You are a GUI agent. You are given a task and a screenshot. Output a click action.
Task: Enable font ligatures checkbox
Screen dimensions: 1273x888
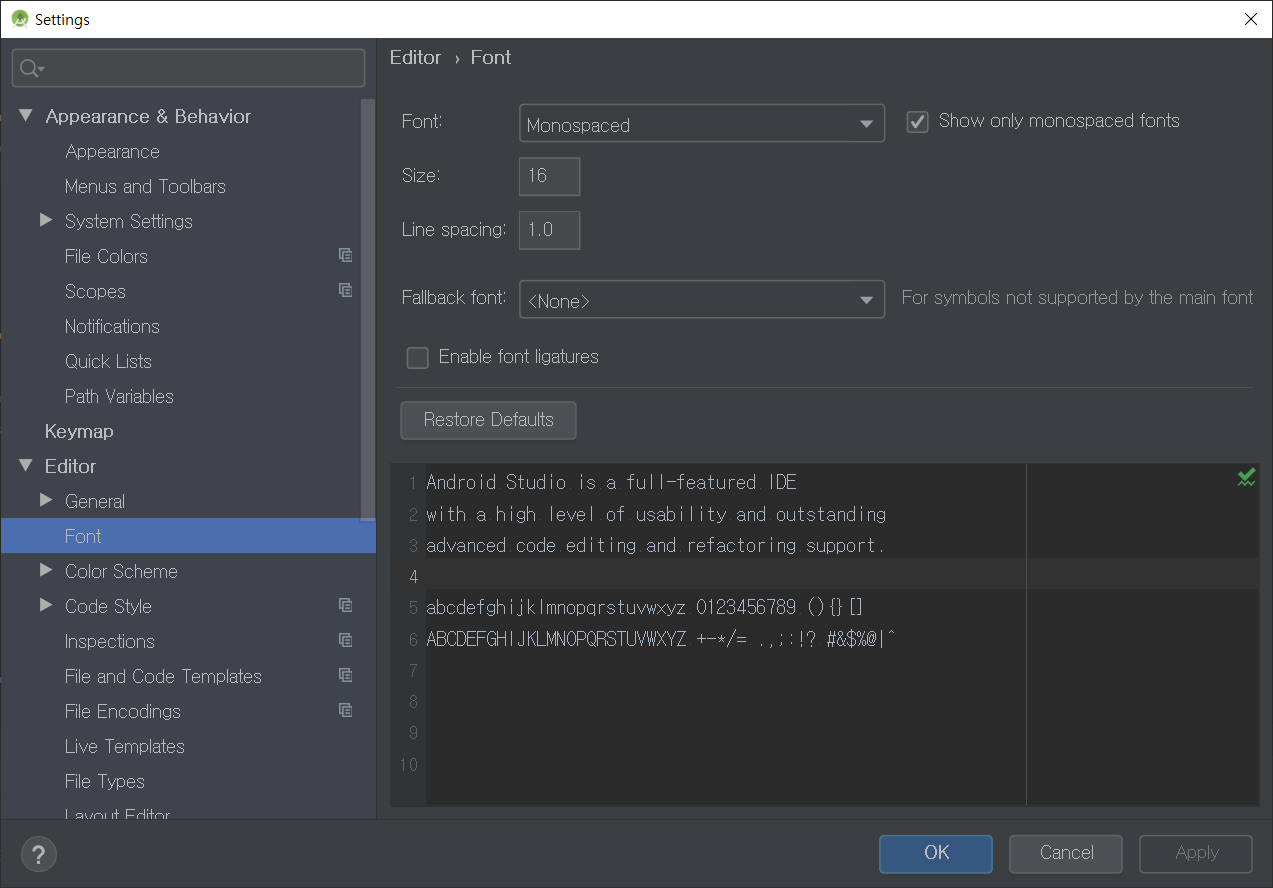pos(417,358)
